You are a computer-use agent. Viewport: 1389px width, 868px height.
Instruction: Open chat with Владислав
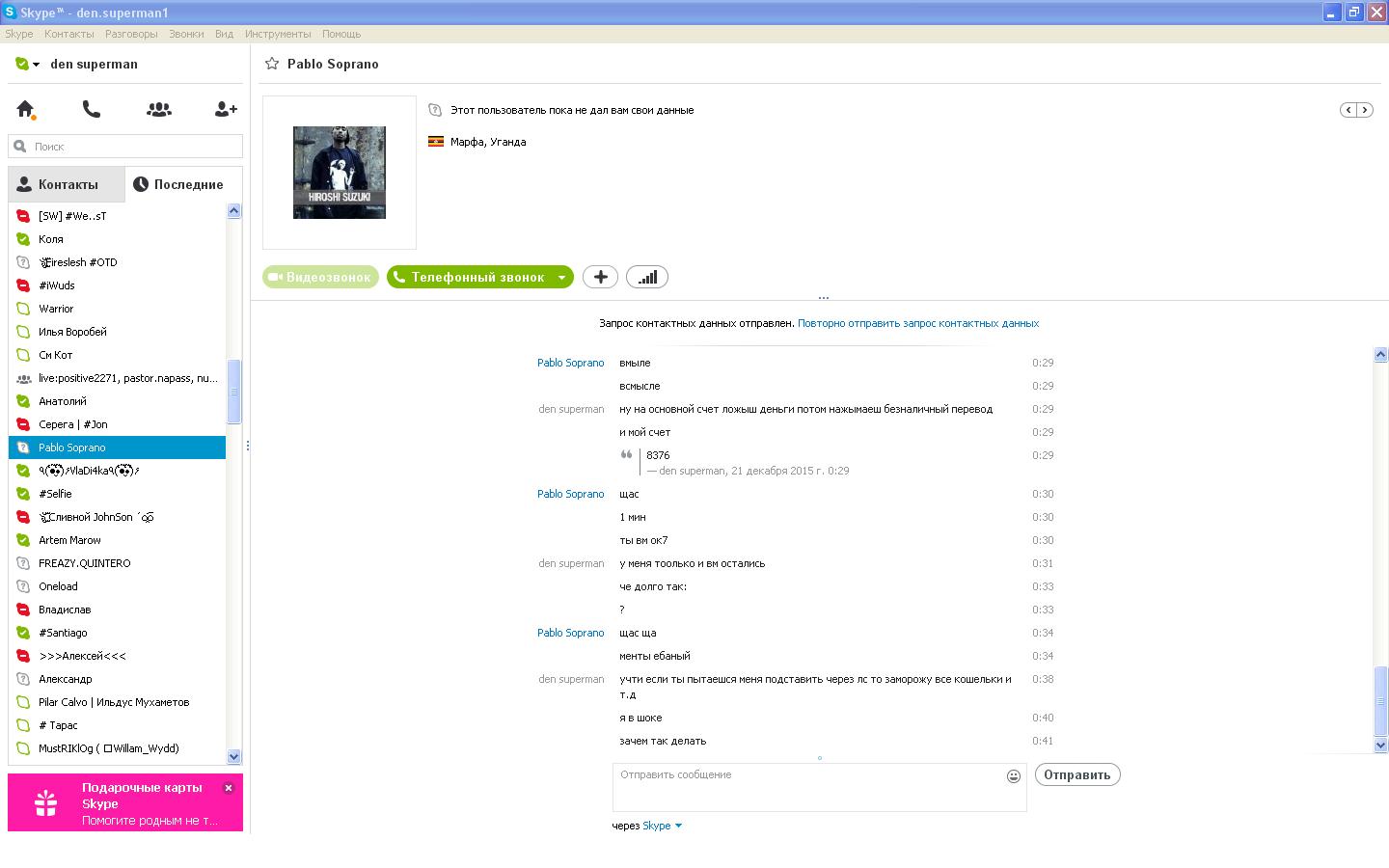[x=117, y=610]
